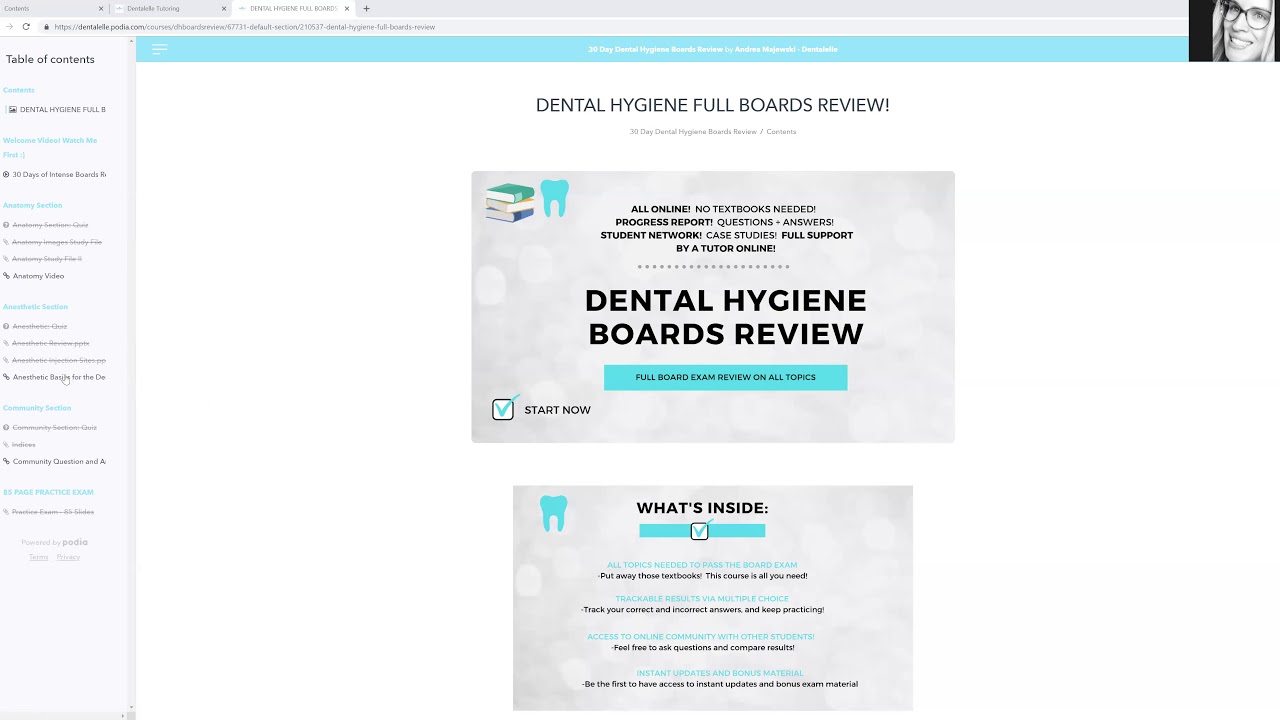Click the Anesthetic Section heading
The height and width of the screenshot is (720, 1280).
tap(35, 306)
